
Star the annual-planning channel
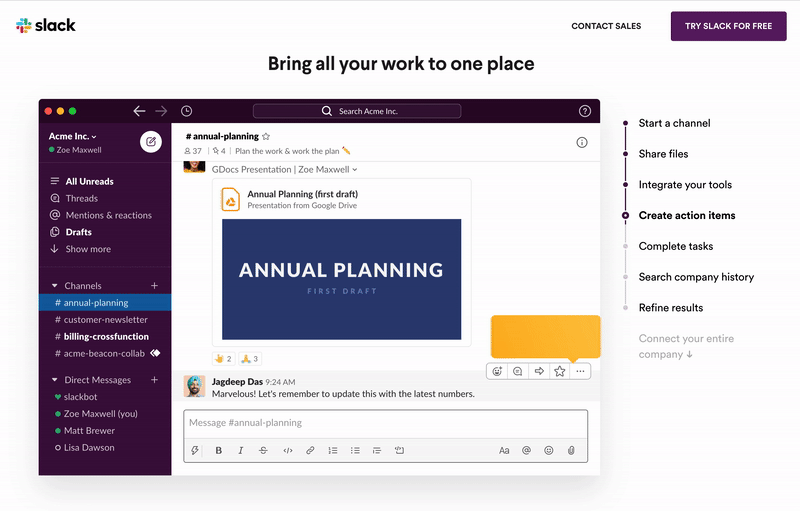tap(266, 136)
